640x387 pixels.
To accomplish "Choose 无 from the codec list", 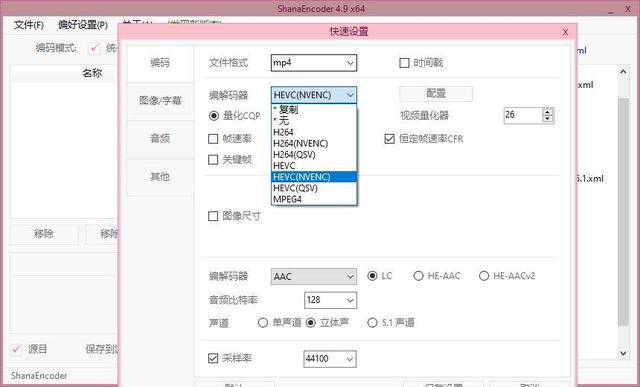I will point(313,120).
